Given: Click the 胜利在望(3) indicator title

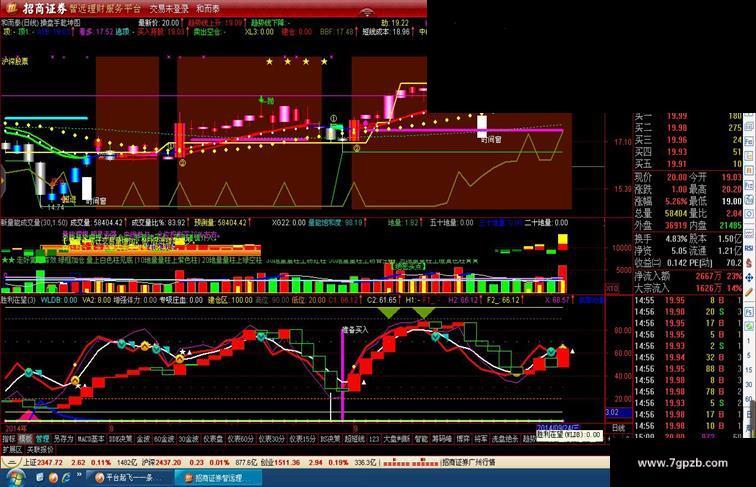Looking at the screenshot, I should [19, 300].
